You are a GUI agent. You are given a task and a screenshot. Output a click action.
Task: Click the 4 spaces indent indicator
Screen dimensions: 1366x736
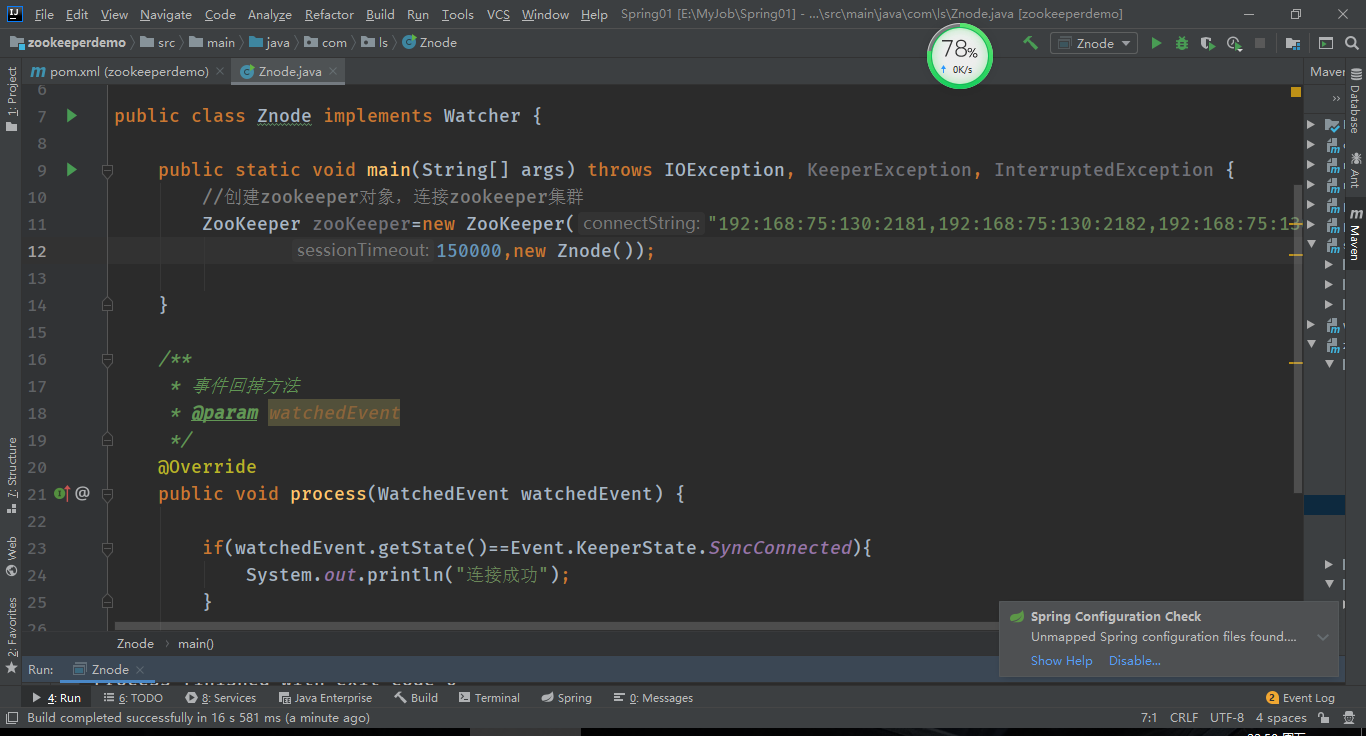coord(1281,718)
